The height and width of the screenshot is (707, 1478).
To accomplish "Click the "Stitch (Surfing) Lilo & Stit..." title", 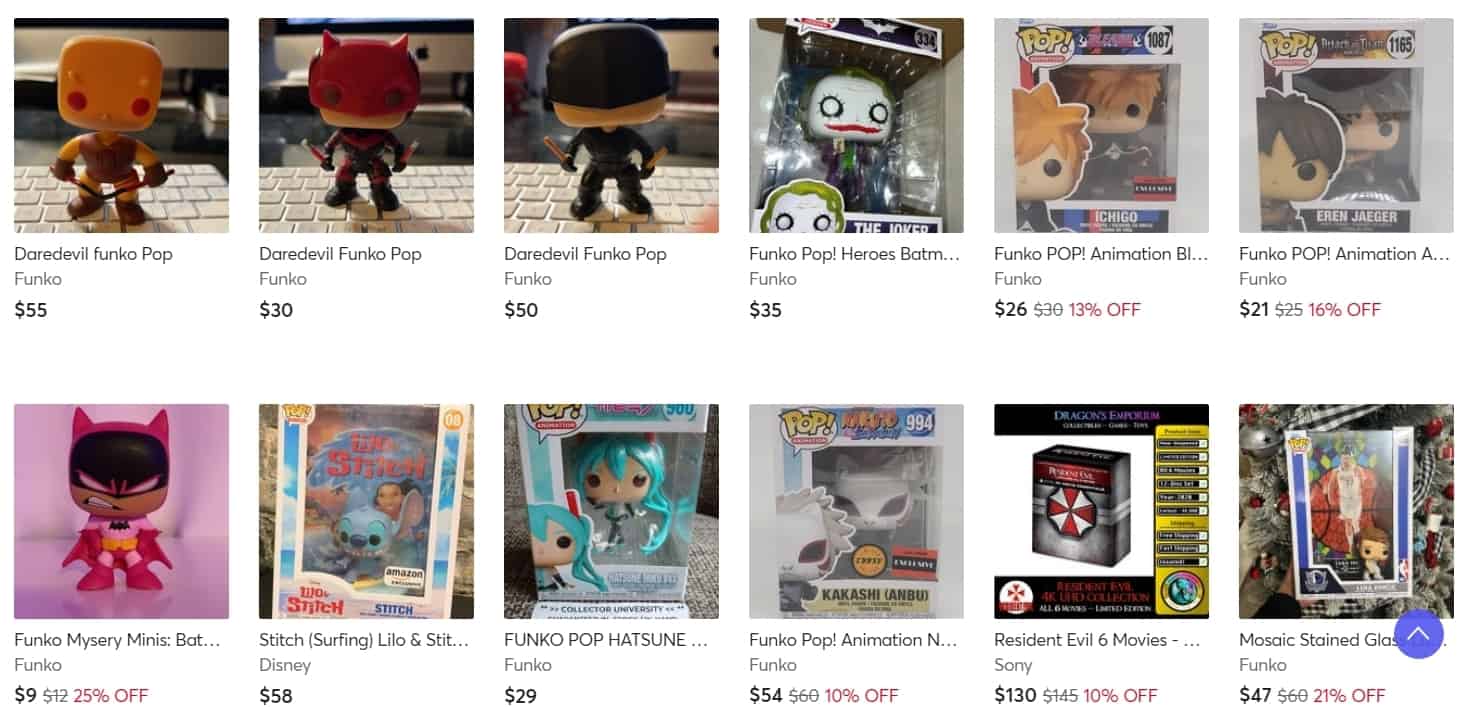I will pyautogui.click(x=363, y=640).
